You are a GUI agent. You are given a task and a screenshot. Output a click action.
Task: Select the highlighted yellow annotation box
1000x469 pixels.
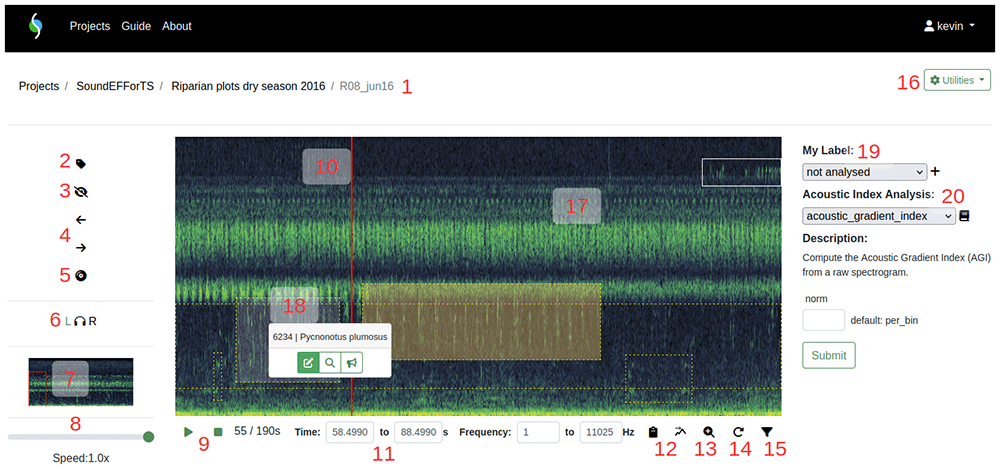(x=482, y=322)
